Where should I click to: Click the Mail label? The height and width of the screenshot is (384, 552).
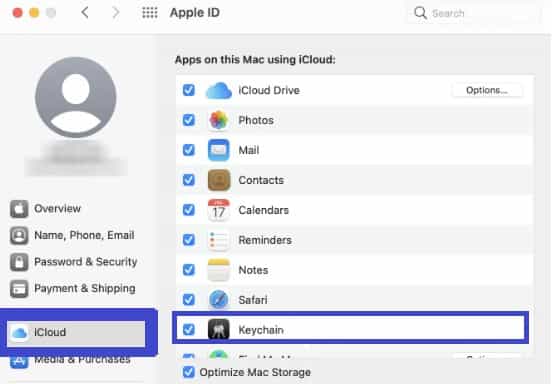tap(249, 150)
